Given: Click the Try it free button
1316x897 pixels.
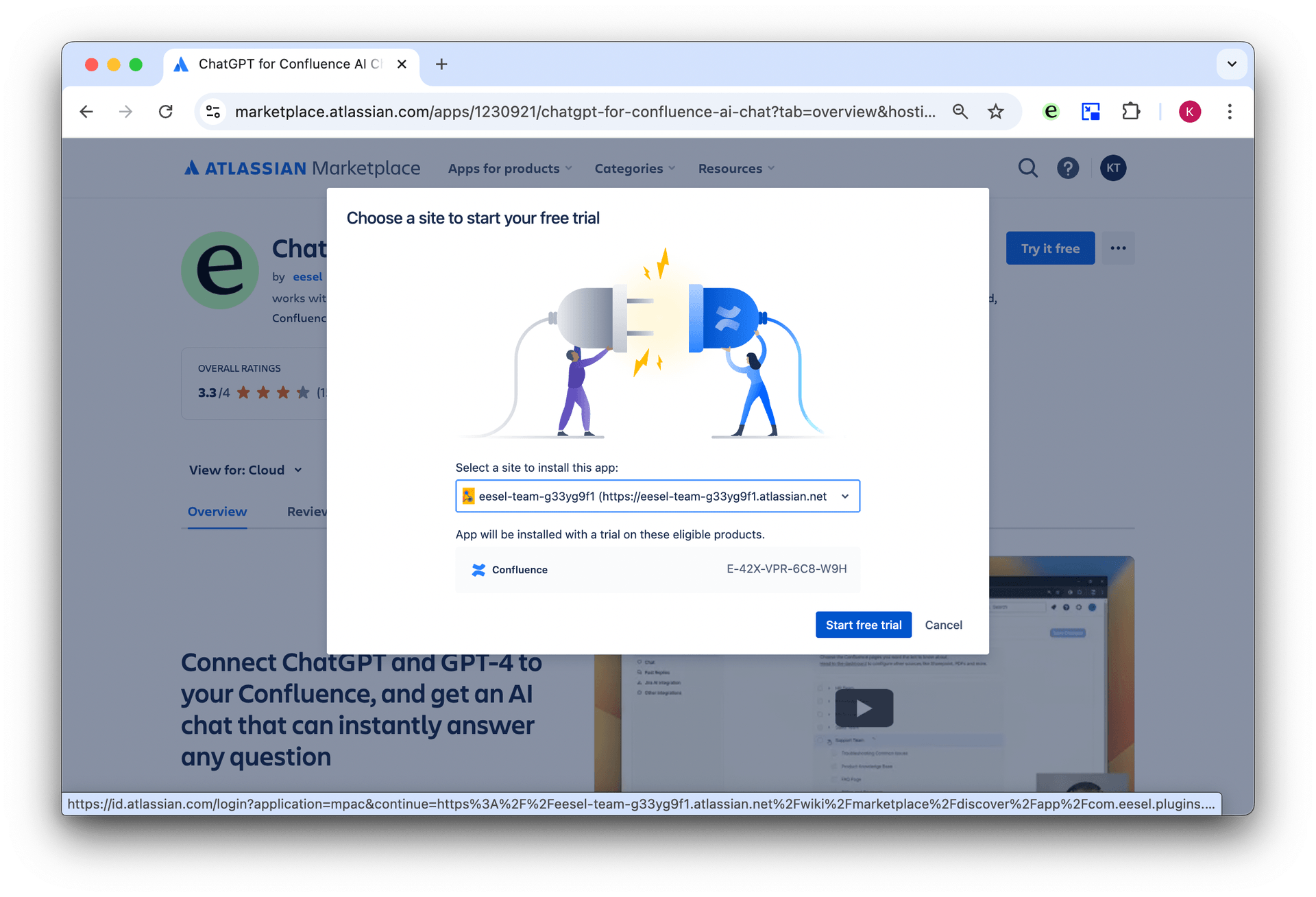Looking at the screenshot, I should pos(1050,248).
